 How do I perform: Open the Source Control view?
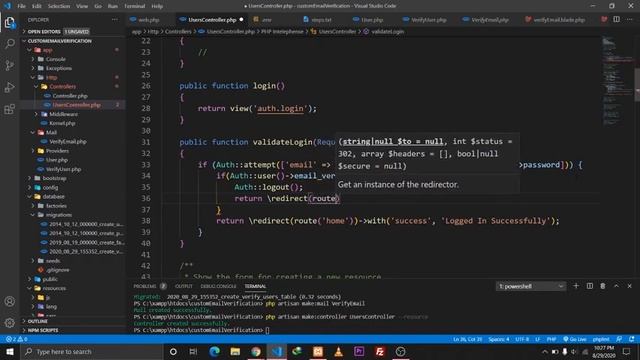9,65
